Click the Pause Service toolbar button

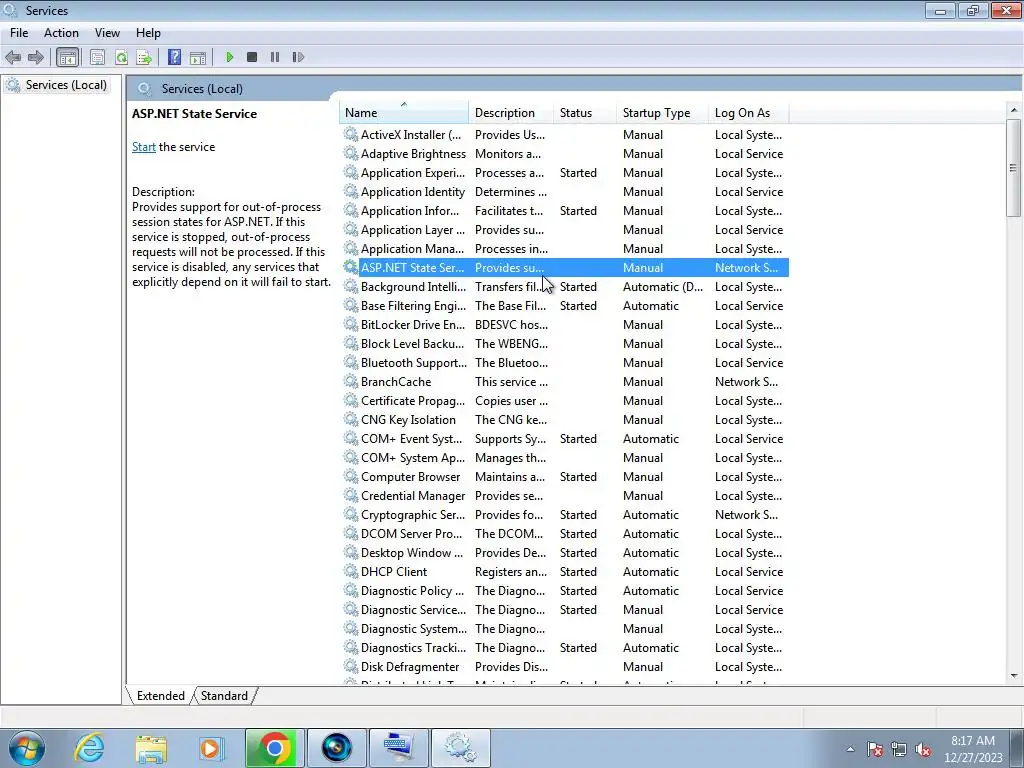(275, 57)
